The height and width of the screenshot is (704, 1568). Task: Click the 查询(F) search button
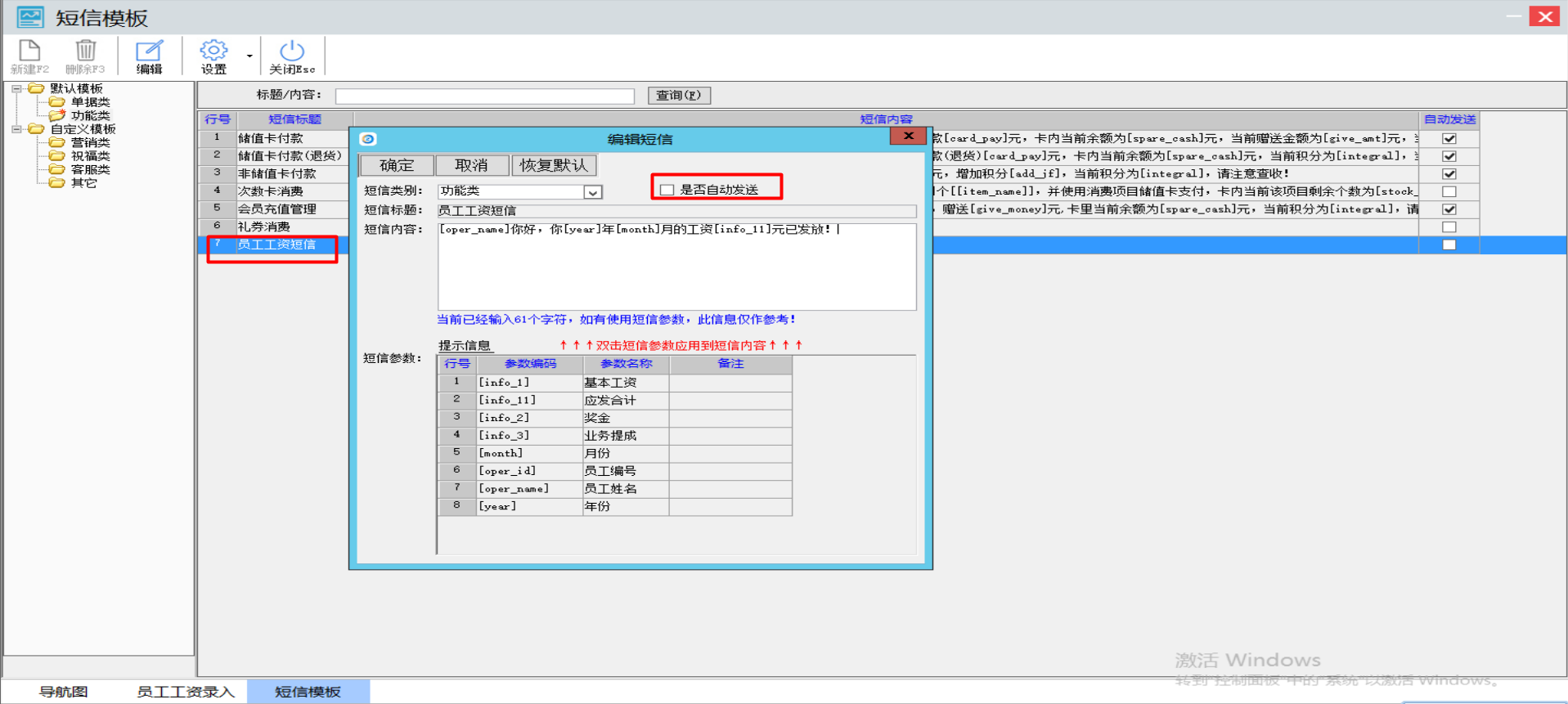tap(679, 96)
